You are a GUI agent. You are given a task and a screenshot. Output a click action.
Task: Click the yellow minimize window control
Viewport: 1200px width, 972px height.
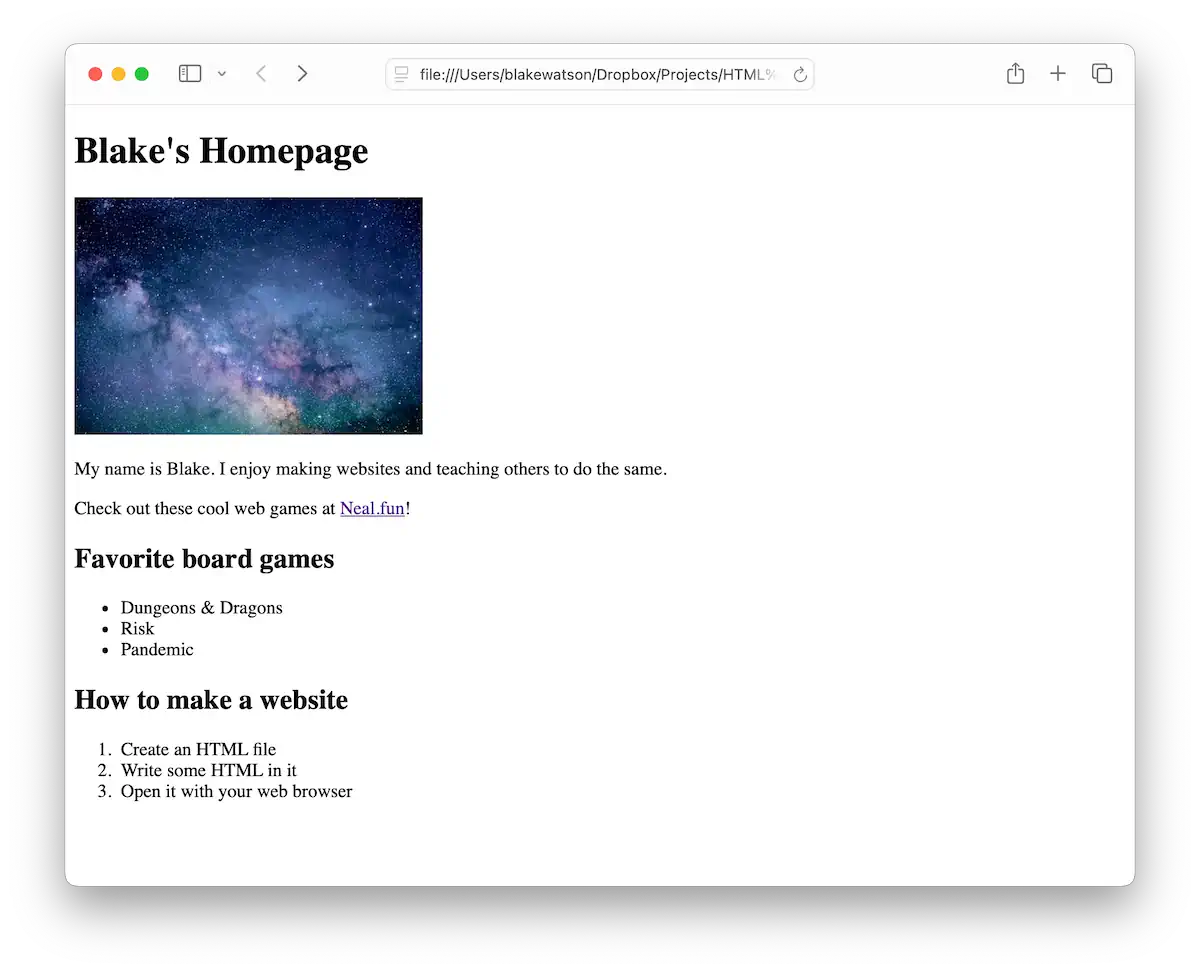click(x=118, y=73)
